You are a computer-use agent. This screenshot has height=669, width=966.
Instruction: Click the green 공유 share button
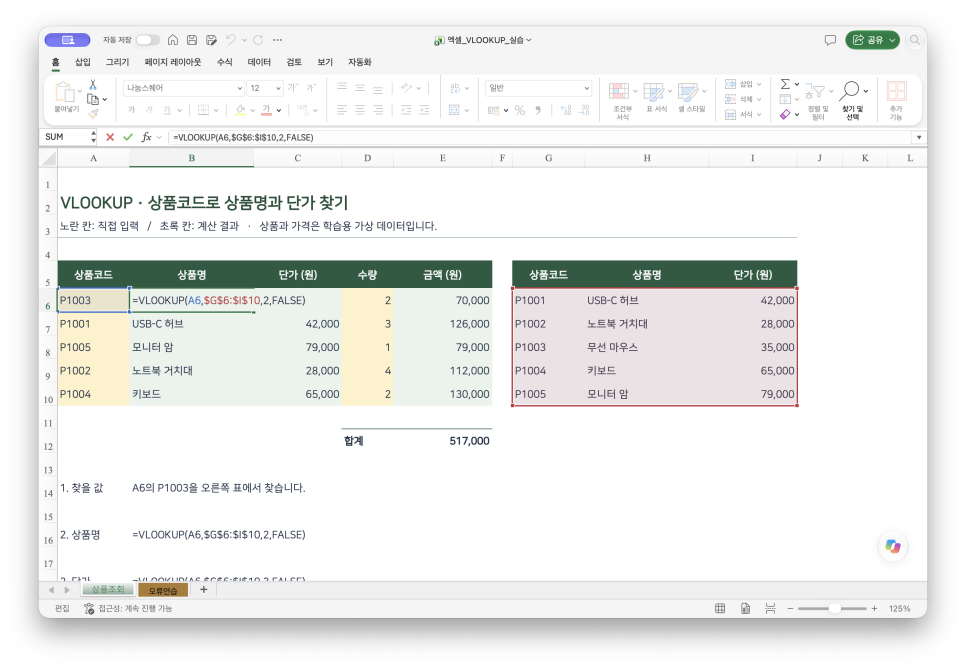(872, 40)
